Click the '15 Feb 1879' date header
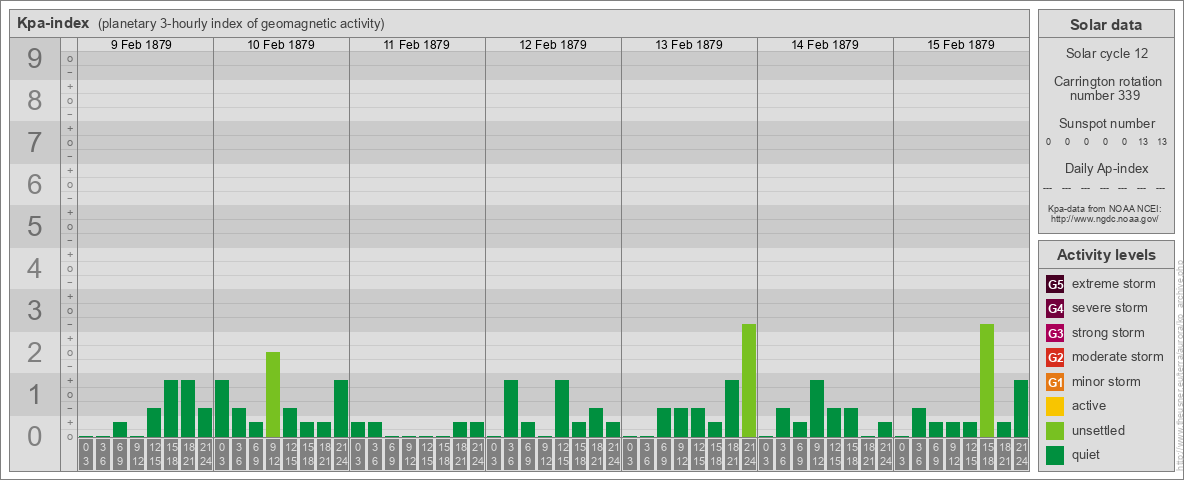The height and width of the screenshot is (480, 1184). point(960,45)
